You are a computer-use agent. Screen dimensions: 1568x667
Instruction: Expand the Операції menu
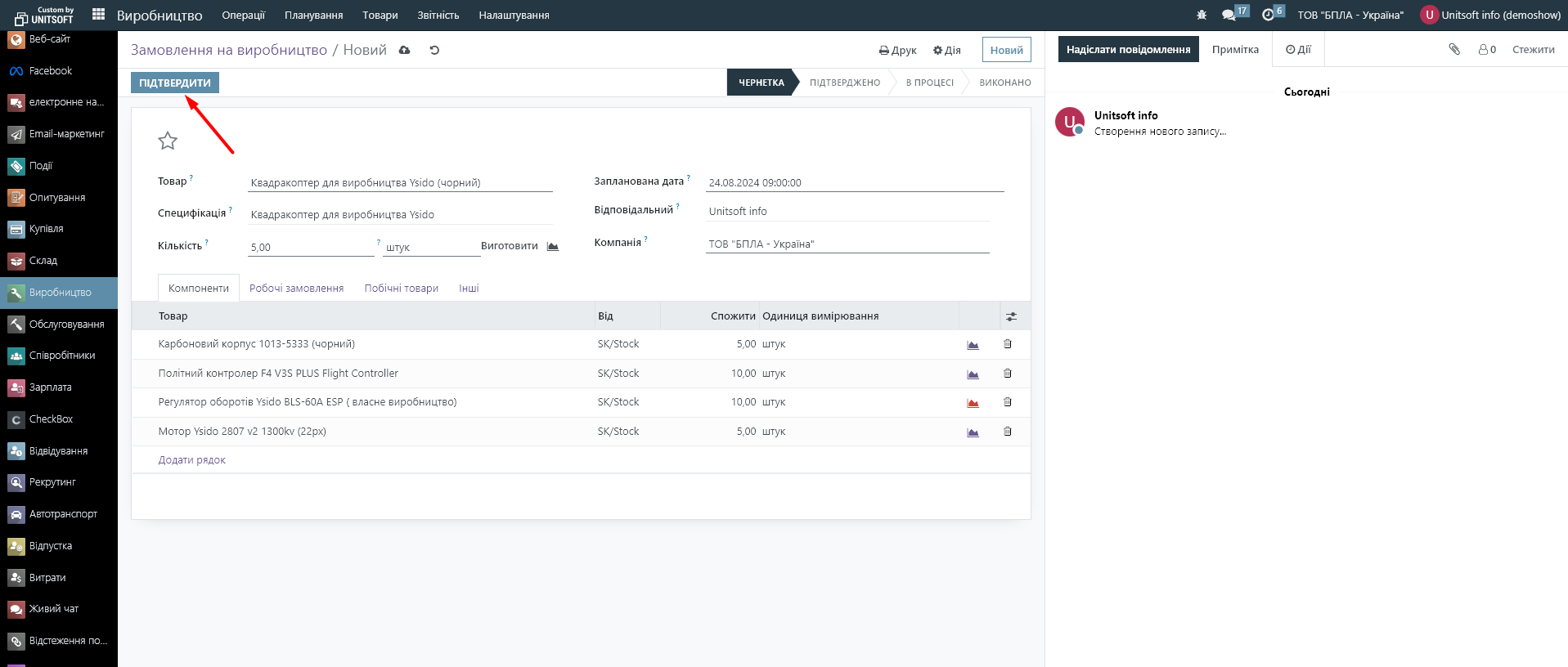(x=243, y=16)
